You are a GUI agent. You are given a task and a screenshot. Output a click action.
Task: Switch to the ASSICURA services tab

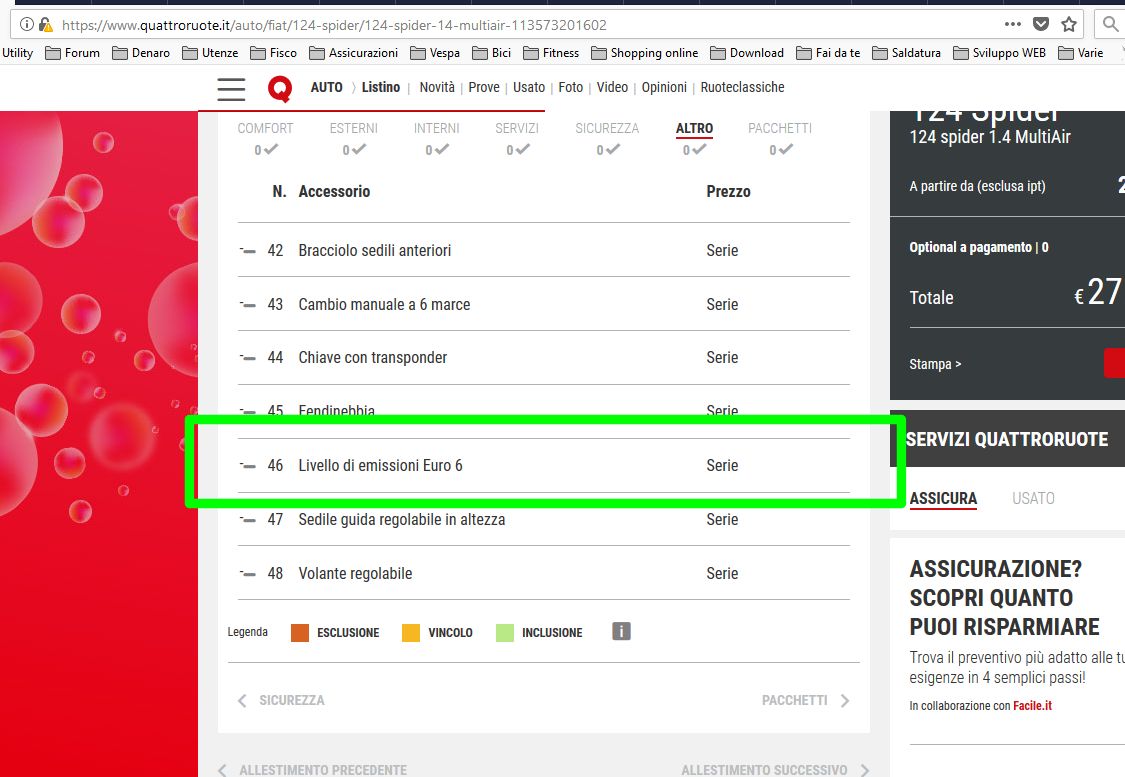click(943, 498)
